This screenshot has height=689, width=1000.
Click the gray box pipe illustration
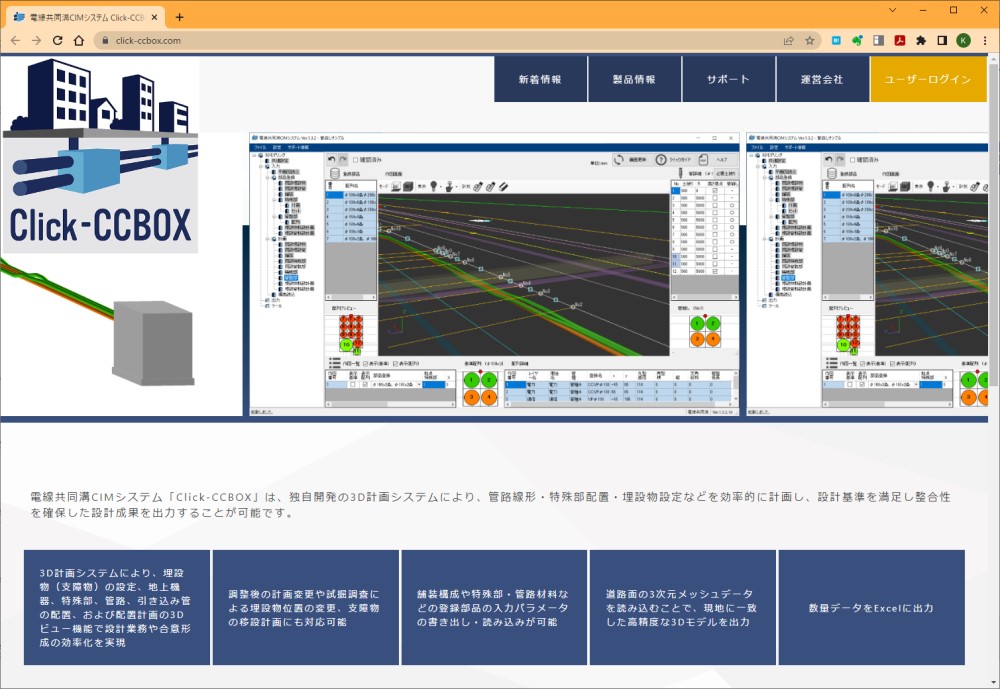coord(153,343)
